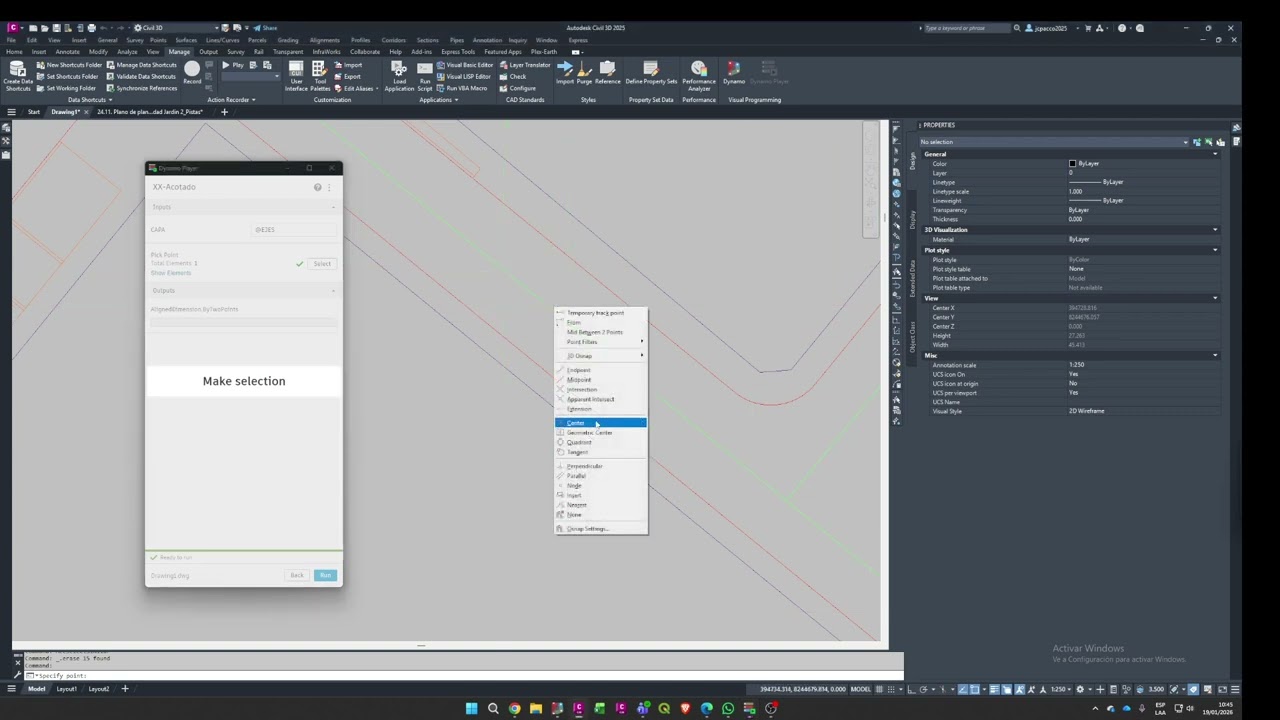1280x720 pixels.
Task: Start the Action Recorder Record button
Action: click(192, 72)
